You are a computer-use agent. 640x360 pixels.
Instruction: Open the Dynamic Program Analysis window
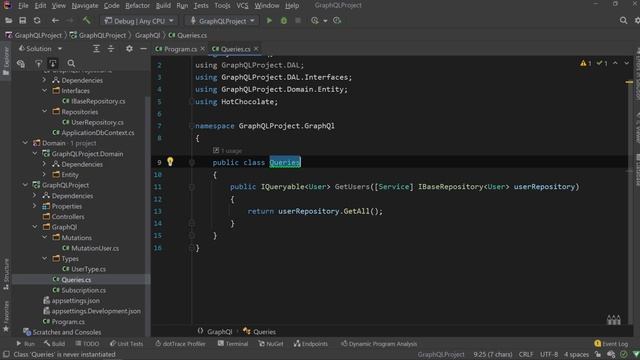click(379, 344)
